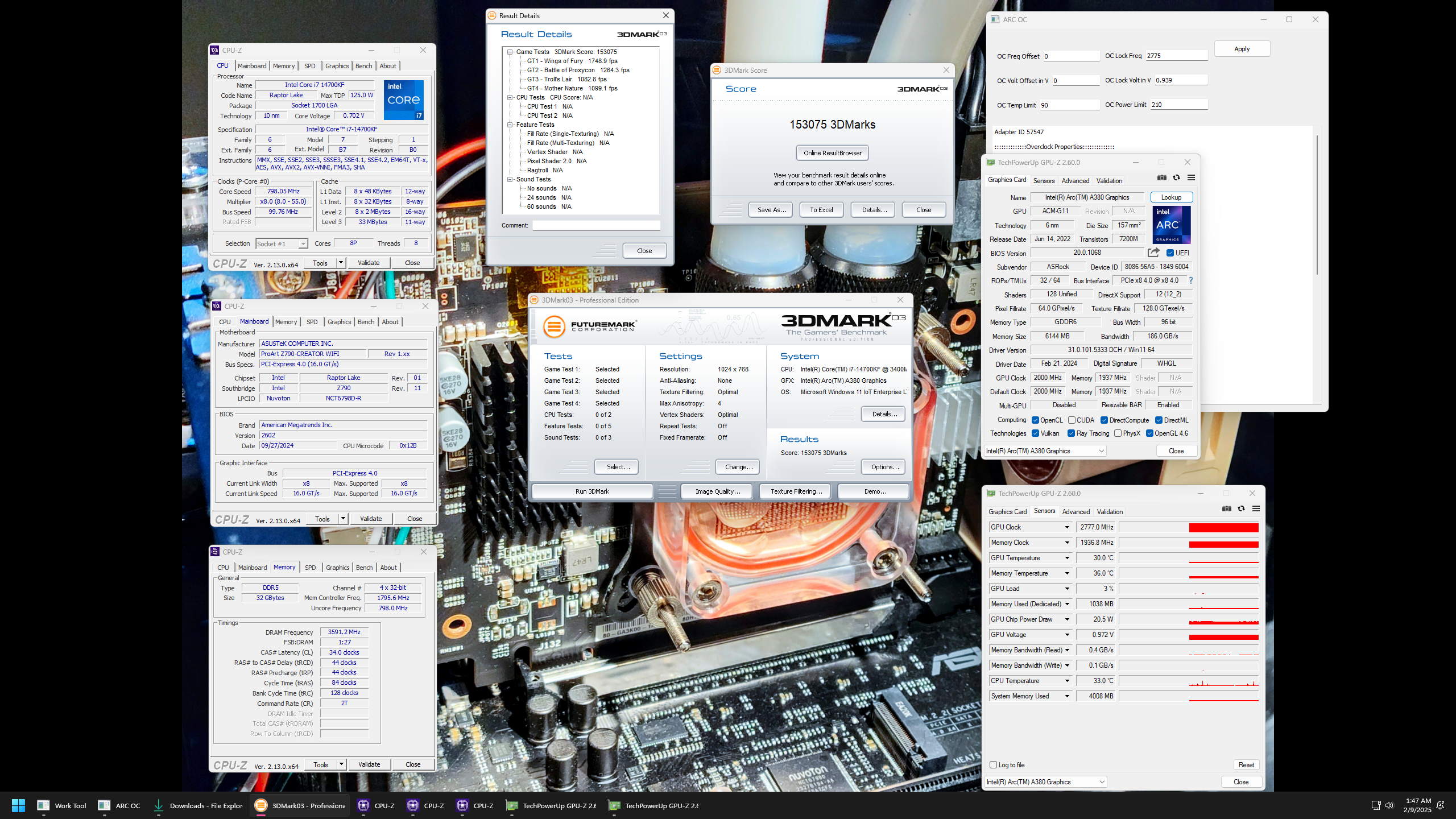Viewport: 1456px width, 819px height.
Task: Toggle the DirectML checkbox in GPU-Z
Action: coord(1159,420)
